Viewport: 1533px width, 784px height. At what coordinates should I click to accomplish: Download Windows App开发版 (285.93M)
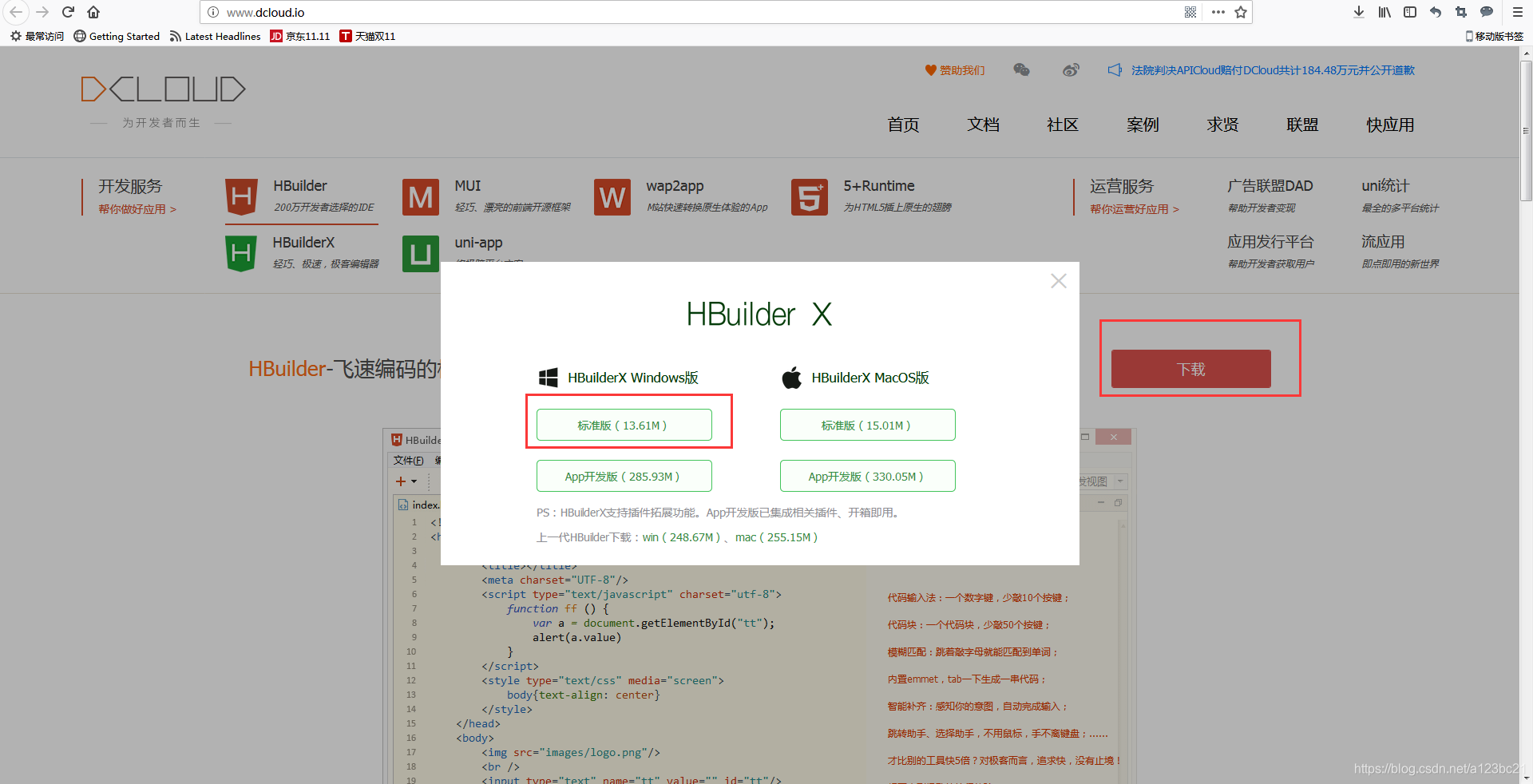tap(624, 476)
